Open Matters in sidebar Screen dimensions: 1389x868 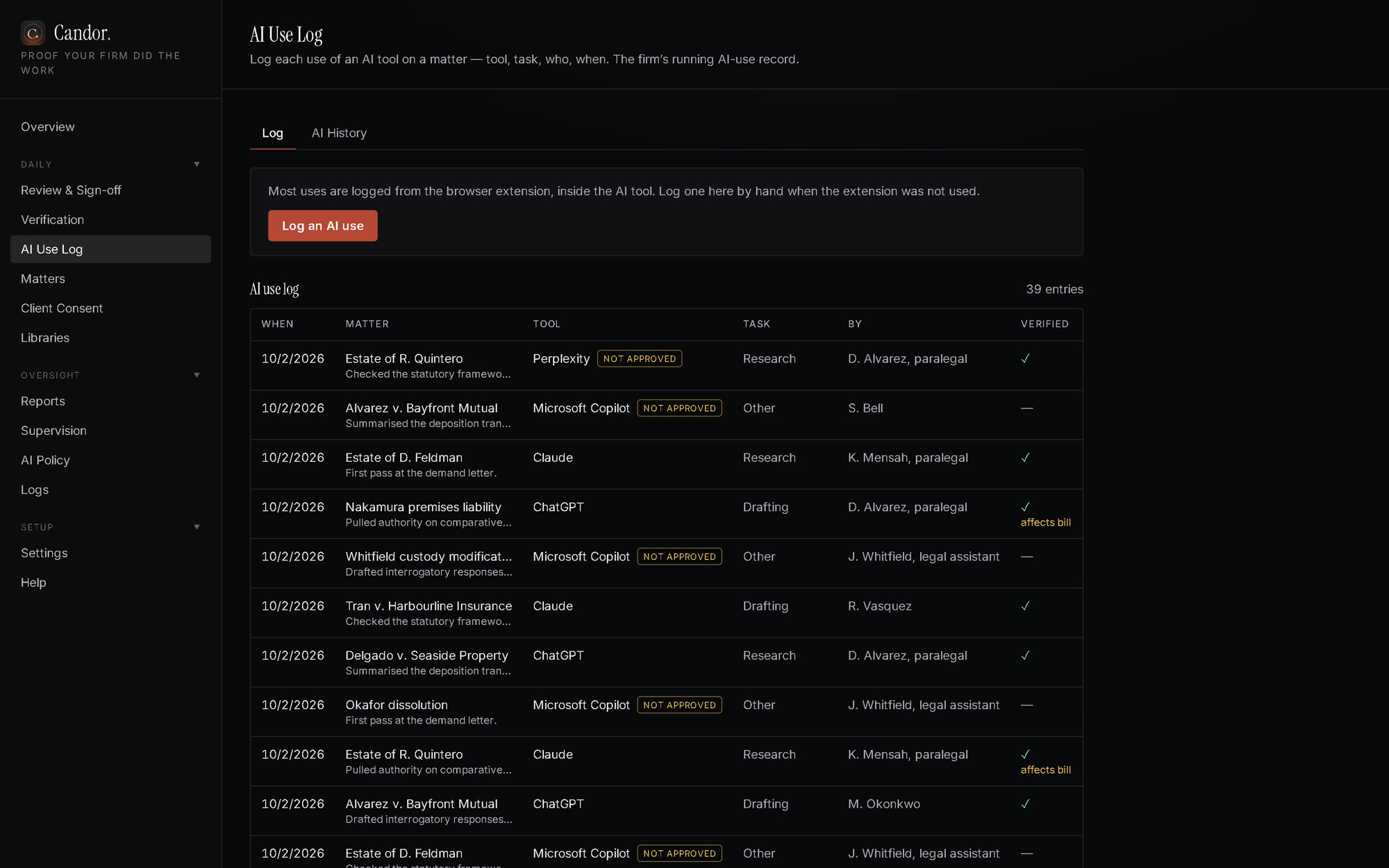(x=110, y=278)
